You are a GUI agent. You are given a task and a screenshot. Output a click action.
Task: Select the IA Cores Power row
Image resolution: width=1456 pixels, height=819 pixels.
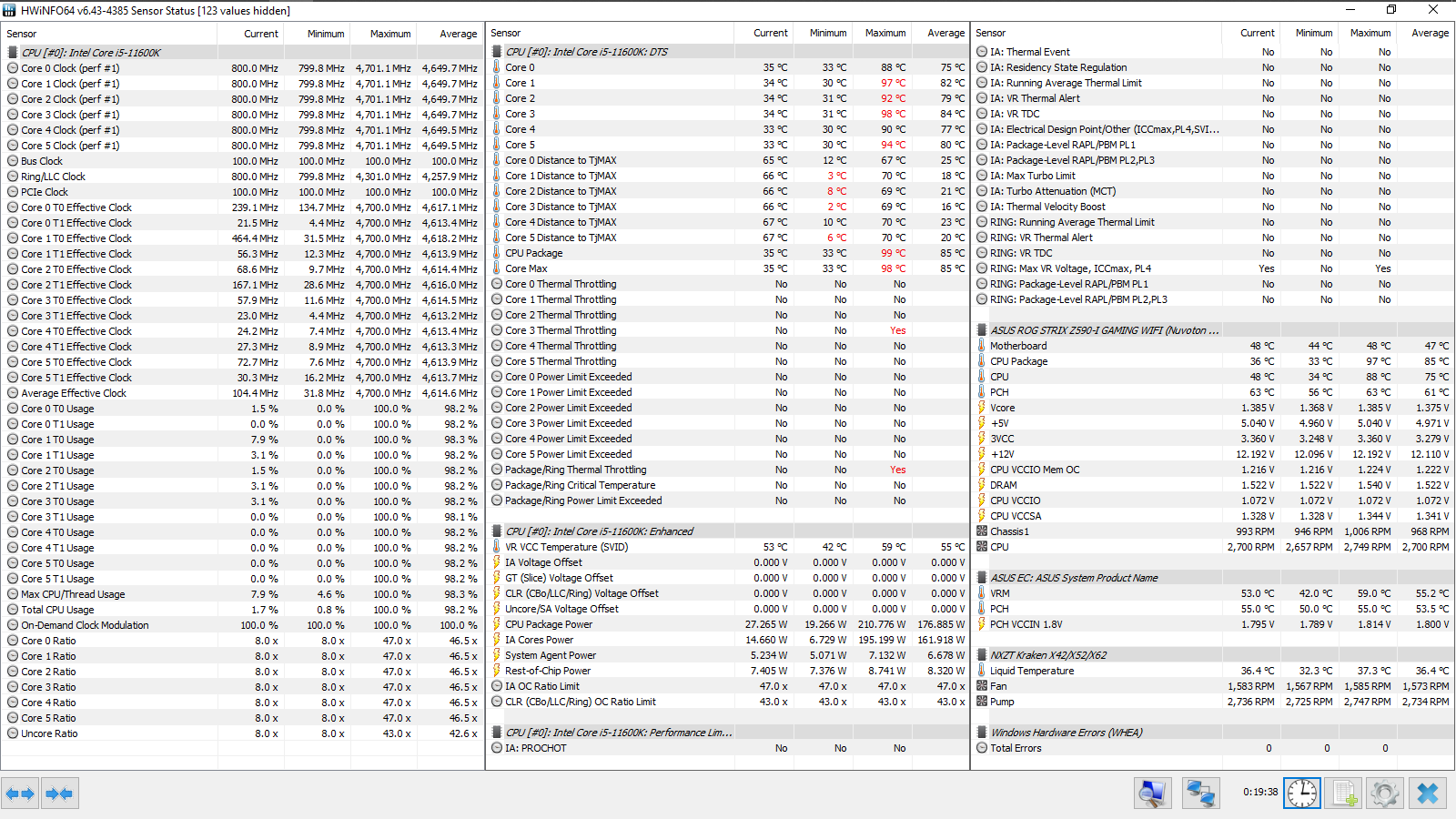(728, 640)
